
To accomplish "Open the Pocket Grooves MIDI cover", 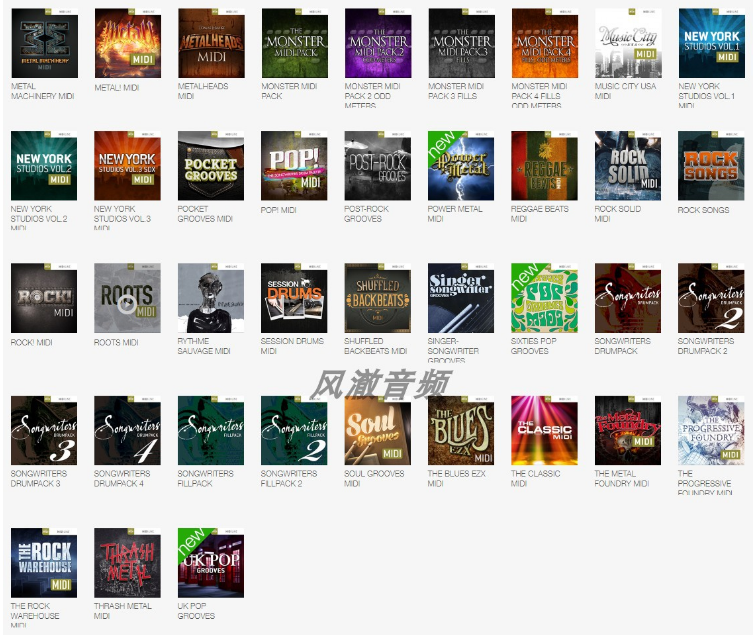I will point(211,166).
